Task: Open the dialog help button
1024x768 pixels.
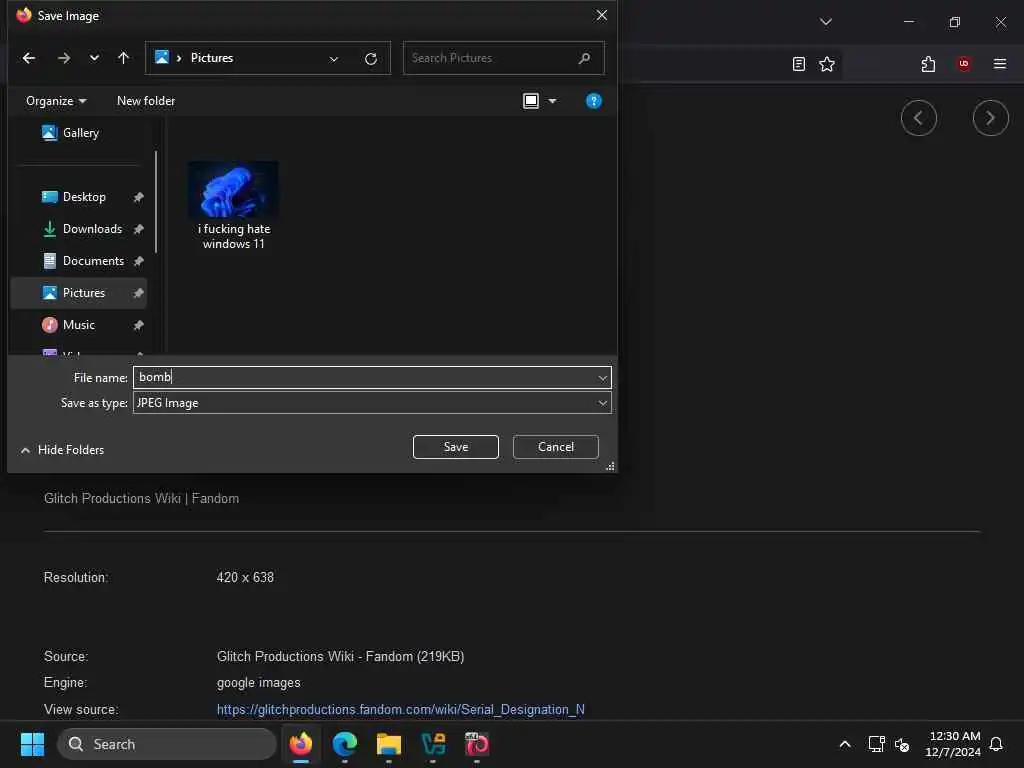Action: [x=594, y=101]
